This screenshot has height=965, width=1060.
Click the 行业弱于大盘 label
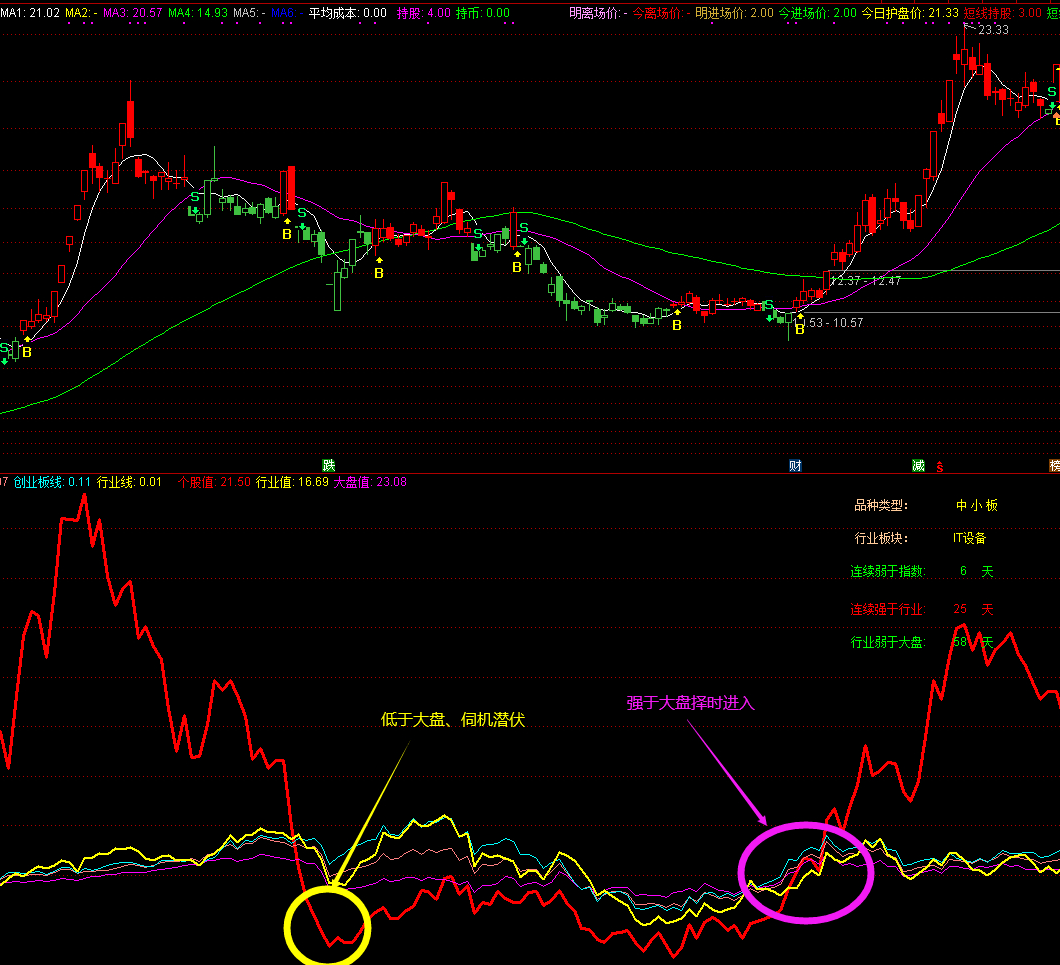point(888,642)
